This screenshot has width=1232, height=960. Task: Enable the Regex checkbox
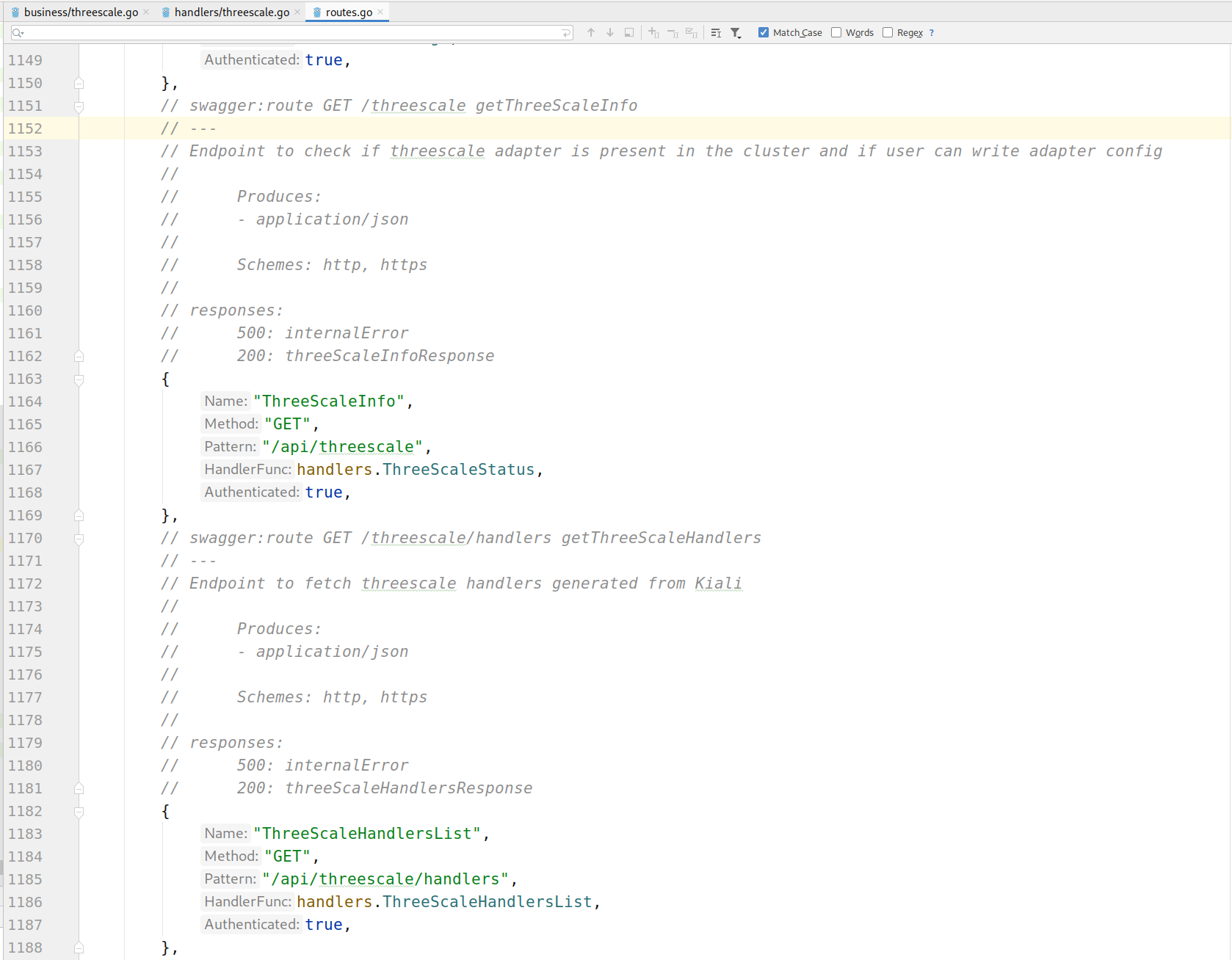click(x=888, y=32)
